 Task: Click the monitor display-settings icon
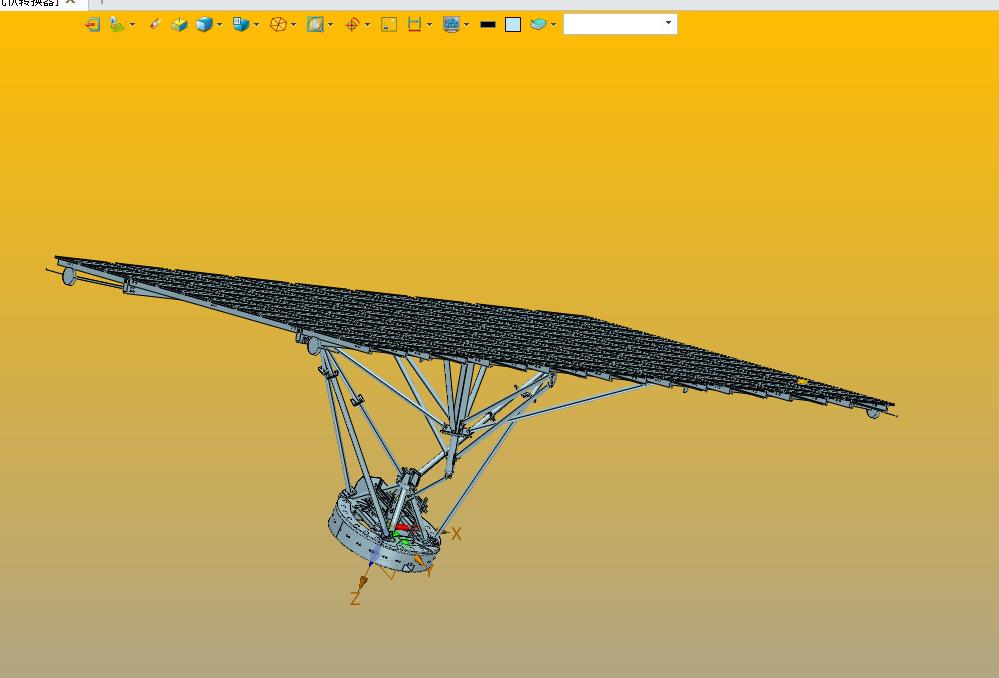[451, 24]
